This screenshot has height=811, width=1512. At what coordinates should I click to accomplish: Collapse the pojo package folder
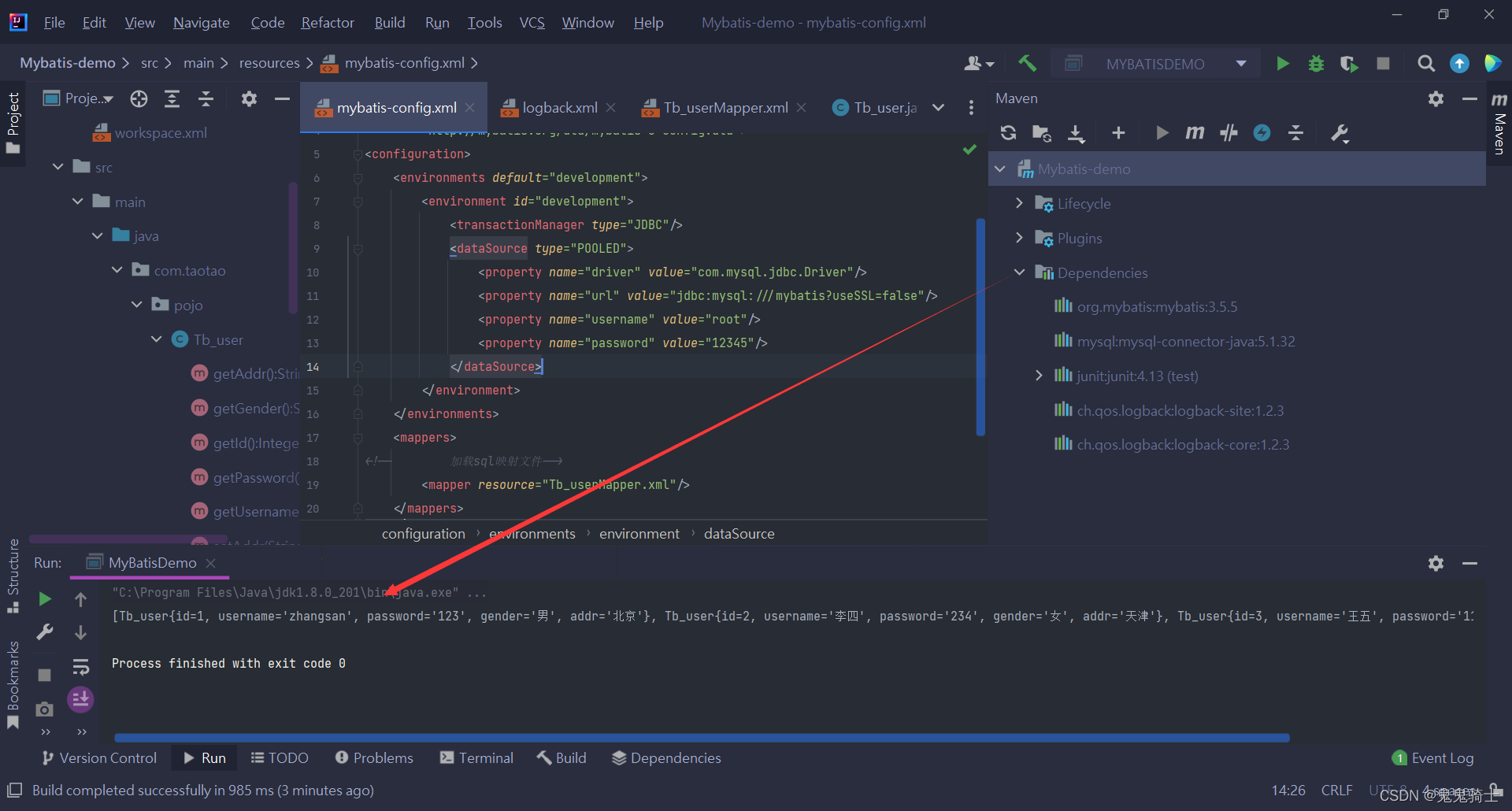(x=137, y=305)
